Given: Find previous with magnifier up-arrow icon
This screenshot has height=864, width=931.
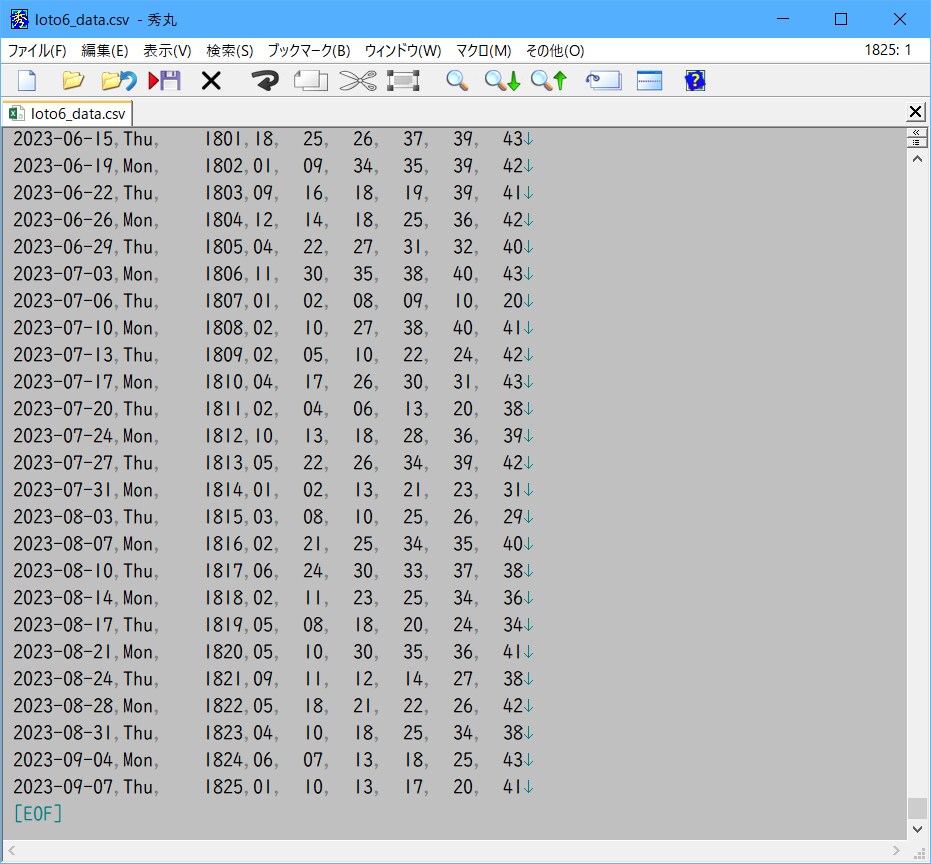Looking at the screenshot, I should tap(549, 80).
